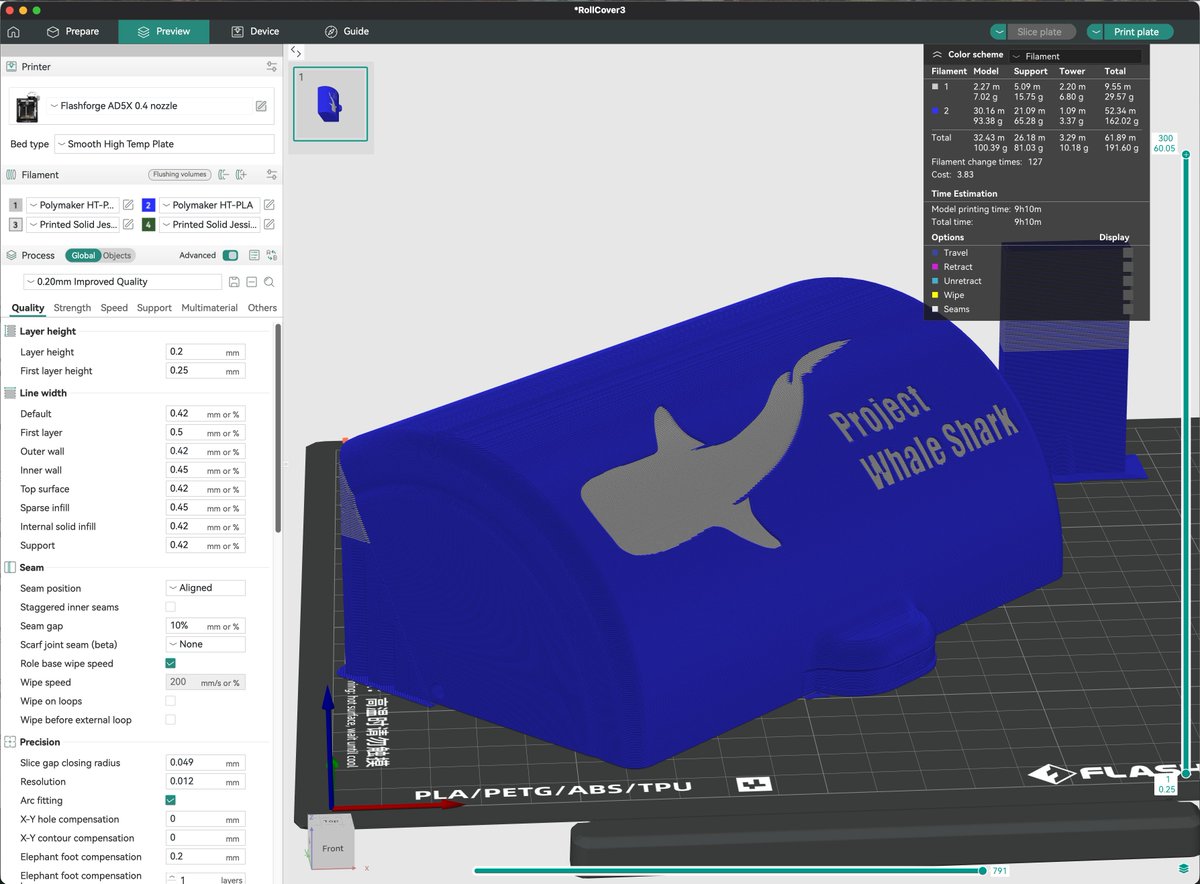The image size is (1200, 884).
Task: Open filament settings sliders icon
Action: coord(272,174)
